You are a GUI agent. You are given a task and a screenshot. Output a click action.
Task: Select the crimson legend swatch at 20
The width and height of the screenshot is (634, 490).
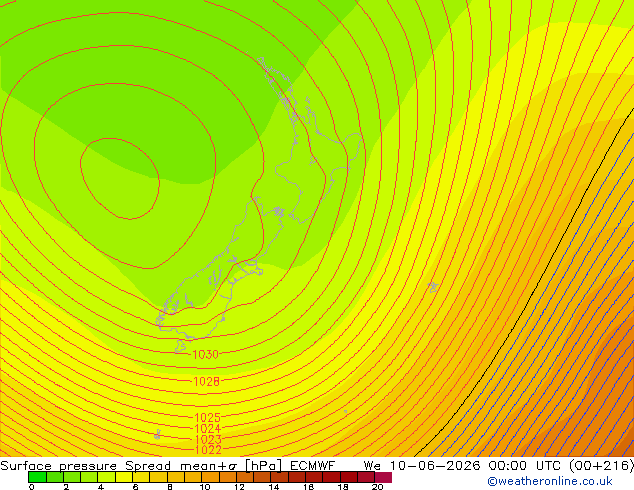383,477
